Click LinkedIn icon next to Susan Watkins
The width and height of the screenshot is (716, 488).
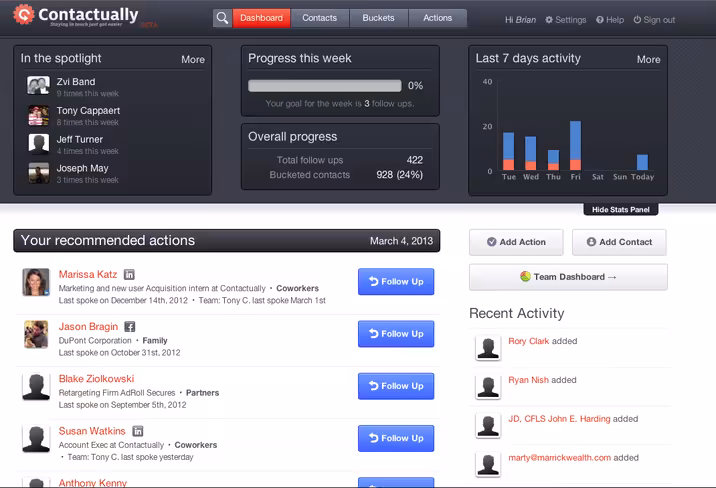[x=137, y=431]
